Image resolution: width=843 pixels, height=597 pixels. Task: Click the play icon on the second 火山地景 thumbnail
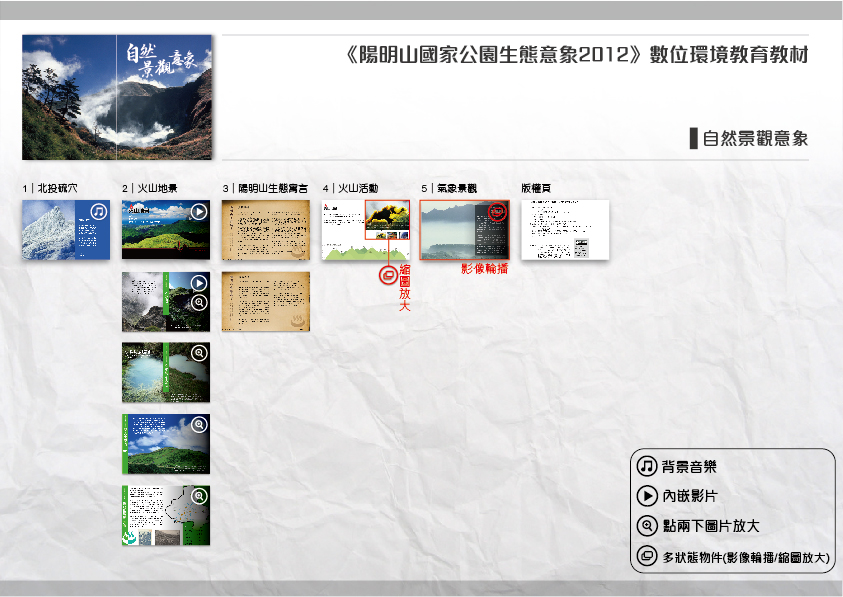click(199, 284)
